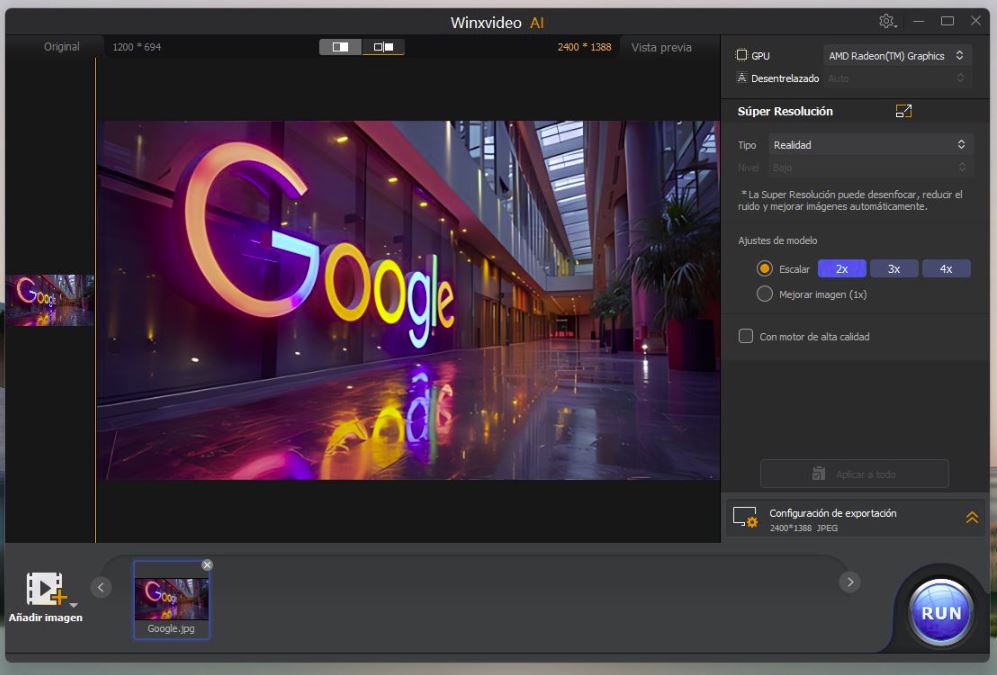Click the GPU chip icon
This screenshot has height=675, width=997.
tap(741, 55)
